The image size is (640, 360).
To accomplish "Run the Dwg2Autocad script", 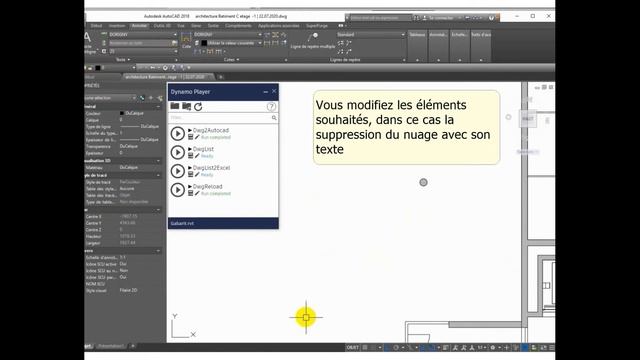I will click(x=178, y=133).
